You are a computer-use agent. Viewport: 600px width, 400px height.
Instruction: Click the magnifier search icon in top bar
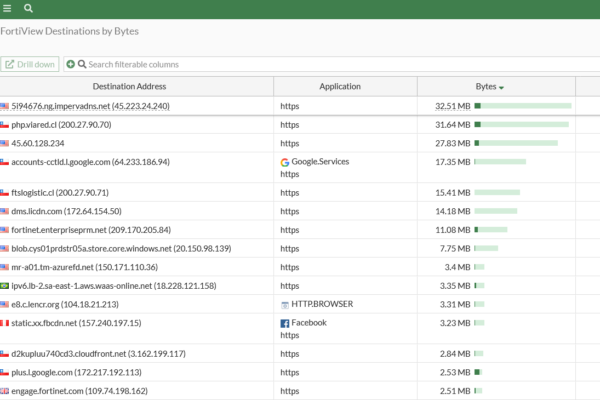(28, 8)
